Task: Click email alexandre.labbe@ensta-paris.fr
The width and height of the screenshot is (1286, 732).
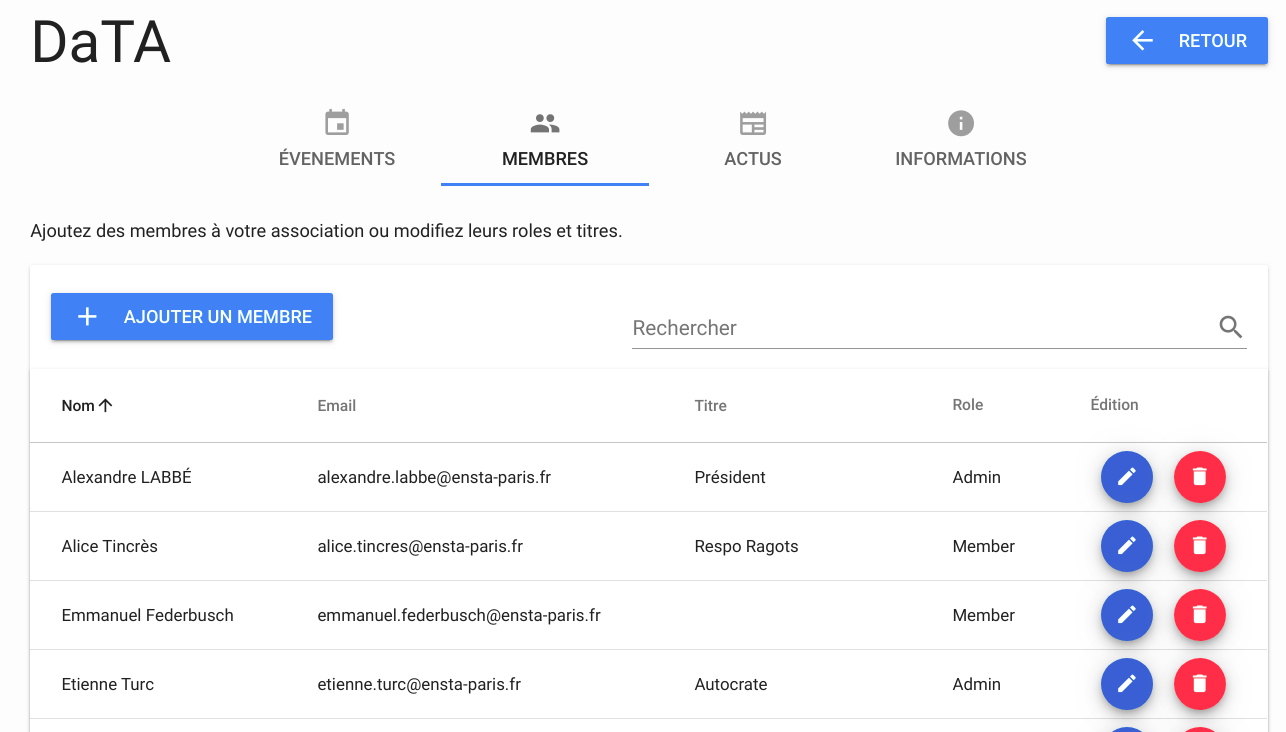Action: [434, 477]
